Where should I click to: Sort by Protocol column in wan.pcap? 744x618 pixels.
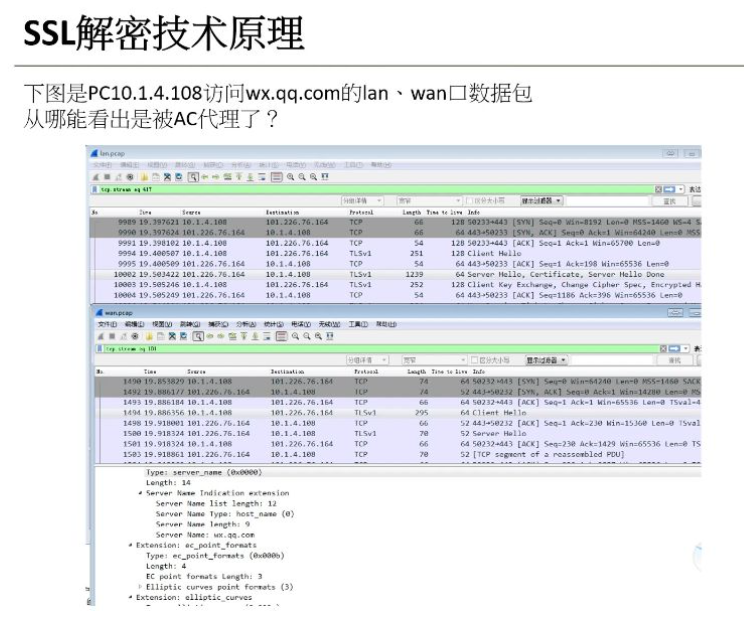[366, 372]
